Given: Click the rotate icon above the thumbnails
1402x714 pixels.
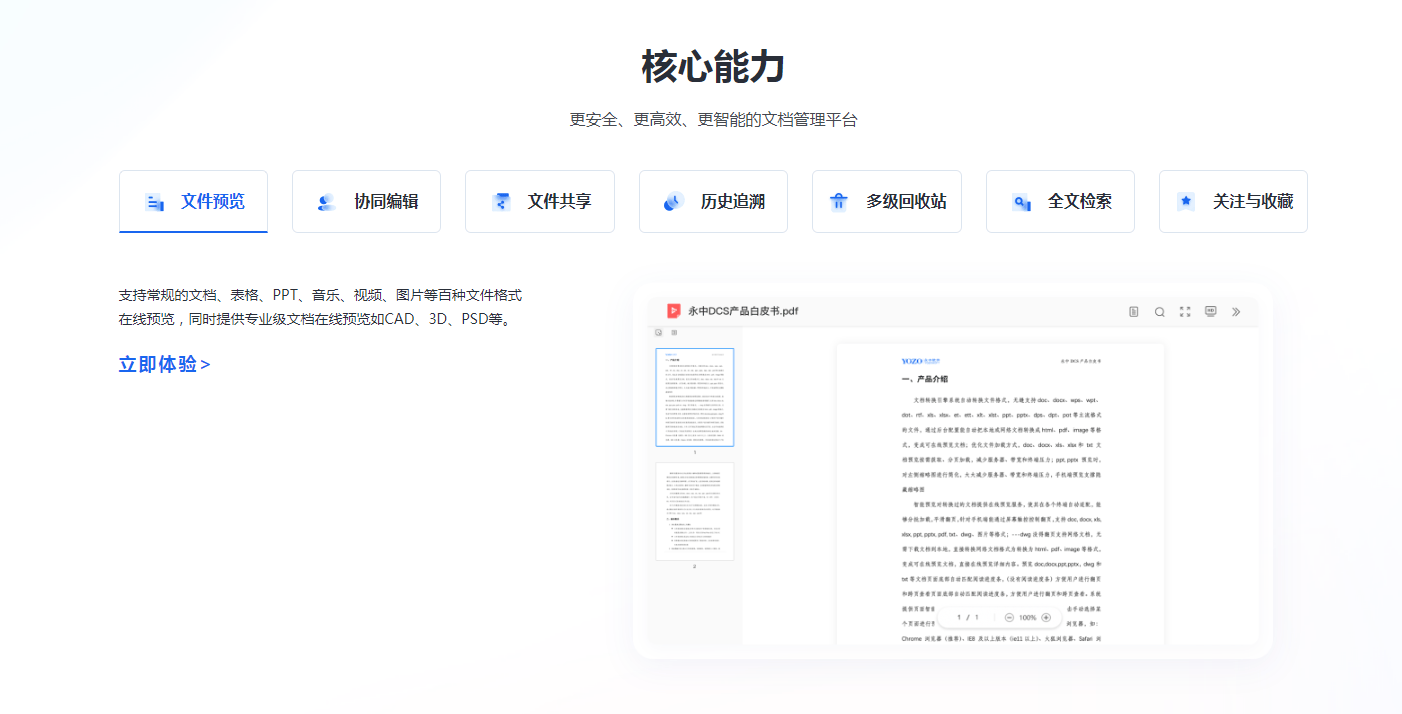Looking at the screenshot, I should (x=658, y=333).
